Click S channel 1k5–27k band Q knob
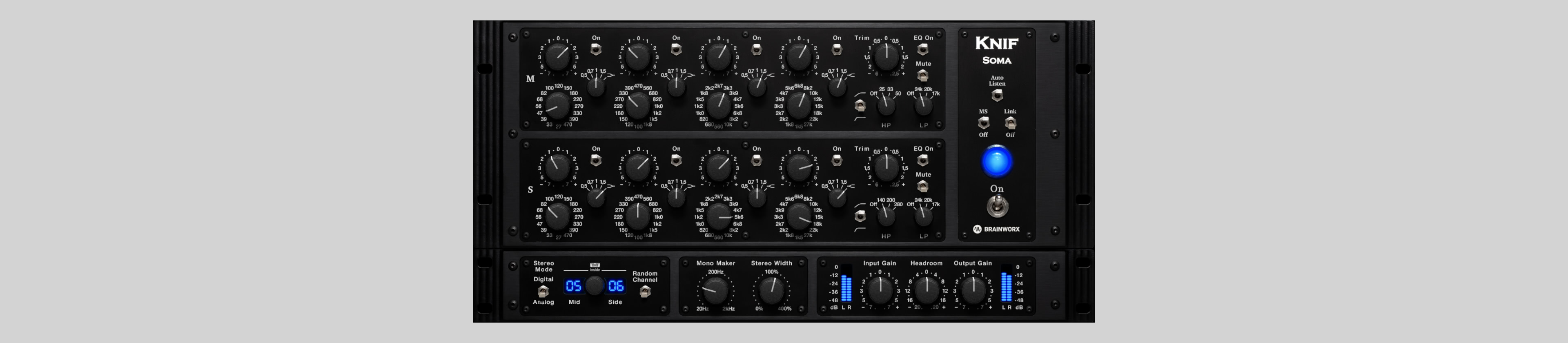This screenshot has height=343, width=1568. [837, 198]
